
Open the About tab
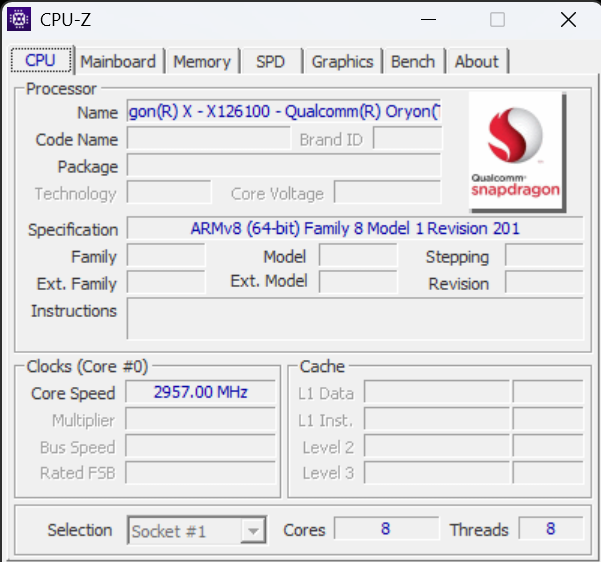(x=477, y=61)
